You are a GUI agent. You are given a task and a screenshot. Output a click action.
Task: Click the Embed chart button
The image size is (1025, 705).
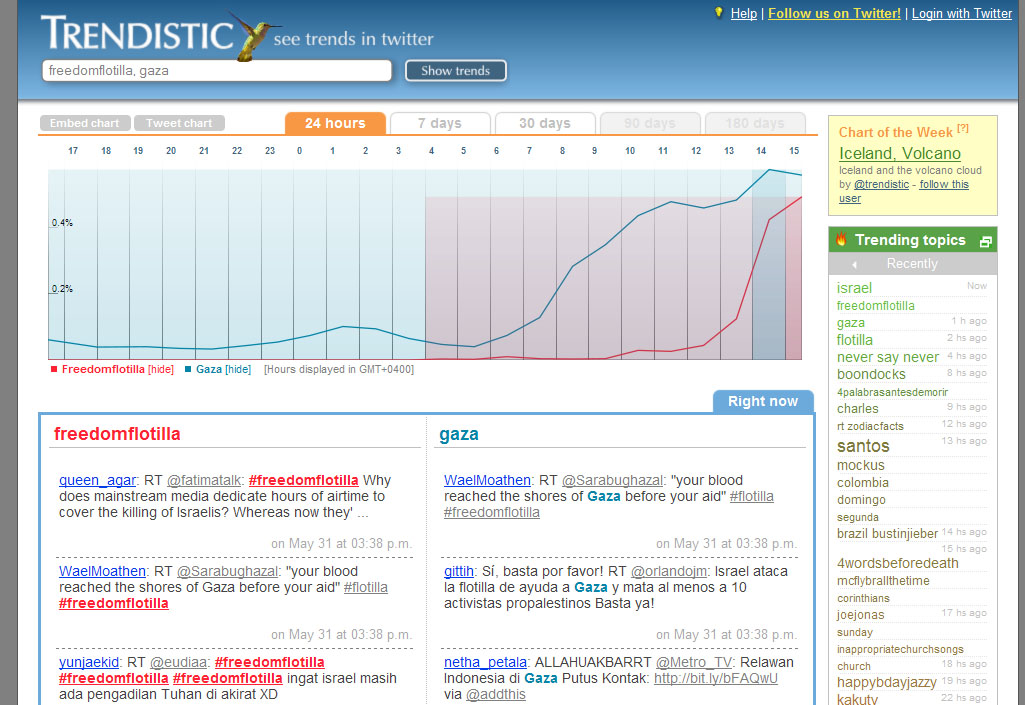click(85, 123)
